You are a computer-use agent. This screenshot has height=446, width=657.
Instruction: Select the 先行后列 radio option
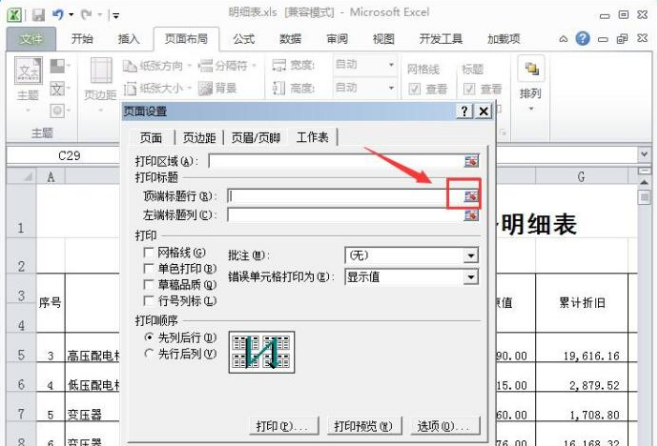148,353
